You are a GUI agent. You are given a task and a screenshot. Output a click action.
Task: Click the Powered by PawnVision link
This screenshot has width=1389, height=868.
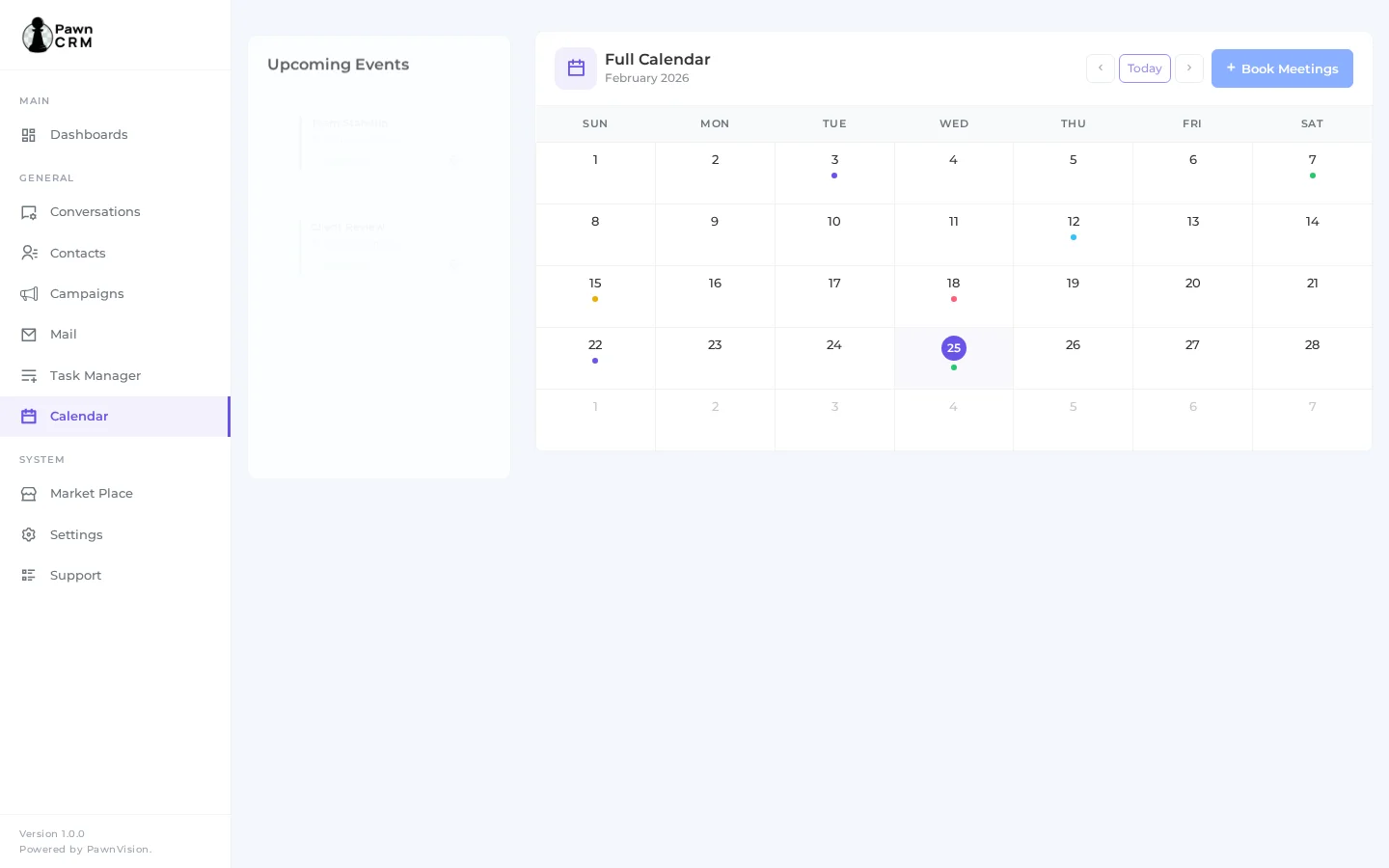(x=85, y=850)
